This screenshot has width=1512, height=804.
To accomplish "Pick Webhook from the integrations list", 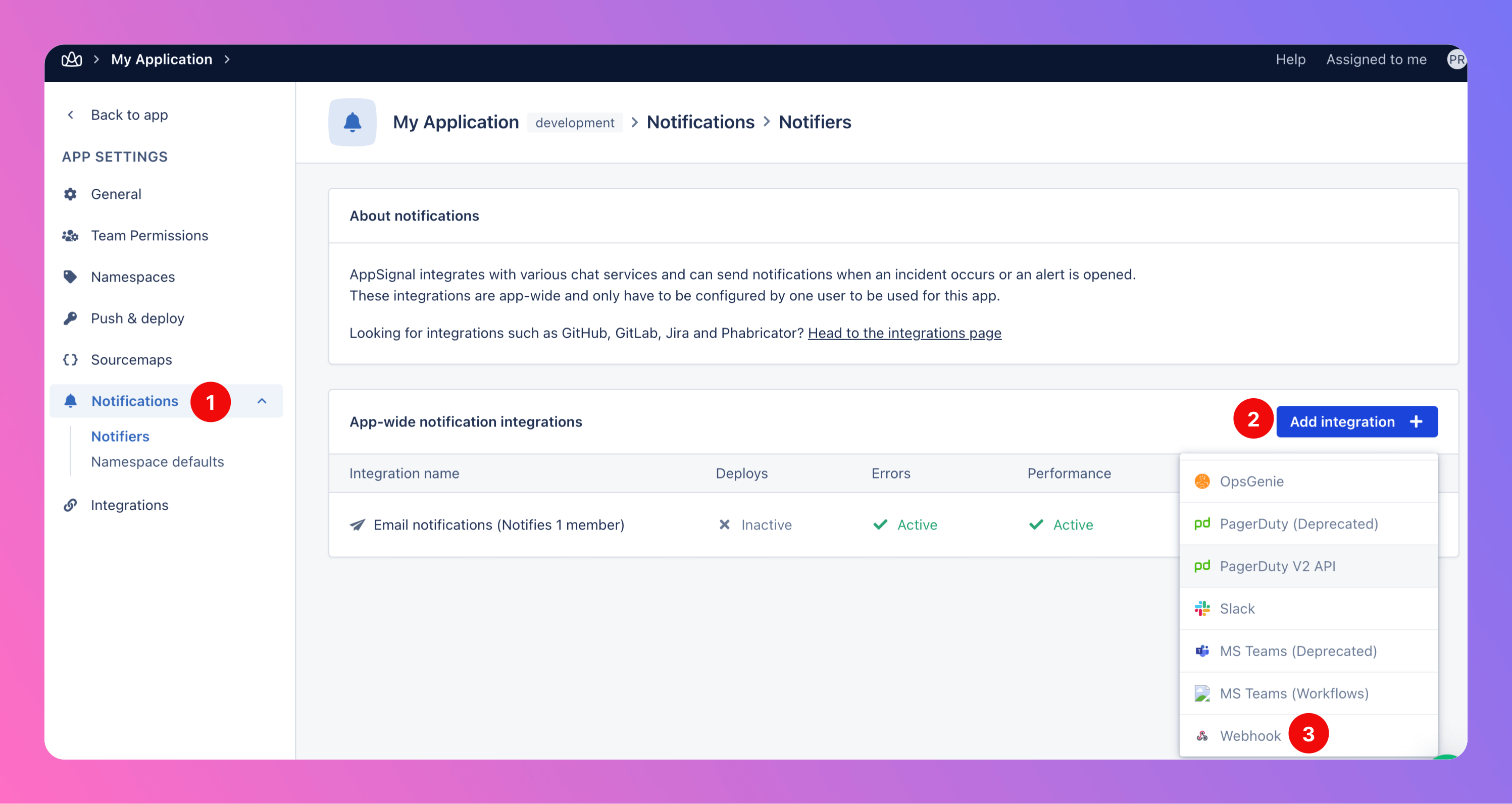I will coord(1249,736).
